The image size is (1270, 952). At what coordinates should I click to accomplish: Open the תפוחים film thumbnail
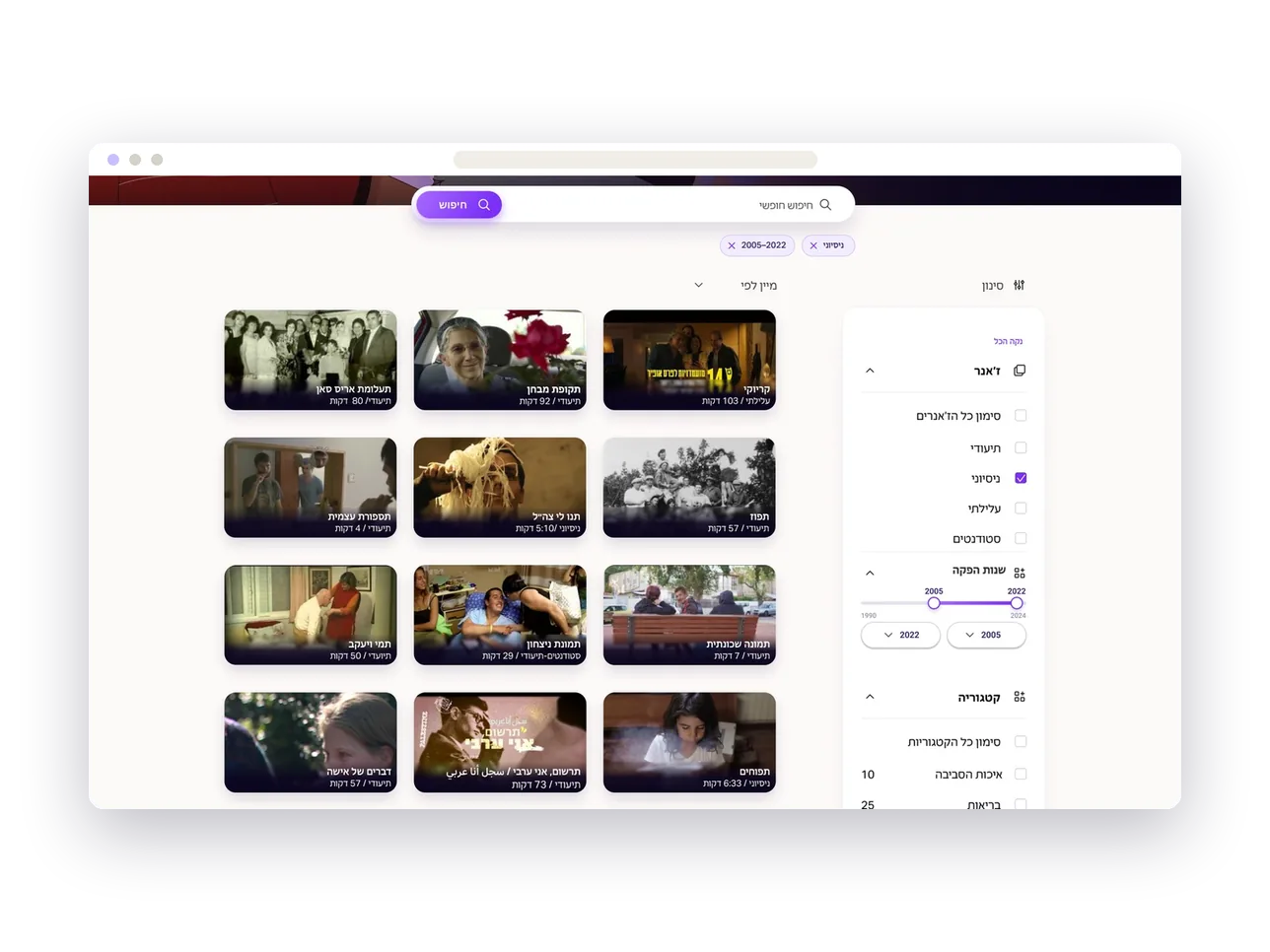coord(689,742)
